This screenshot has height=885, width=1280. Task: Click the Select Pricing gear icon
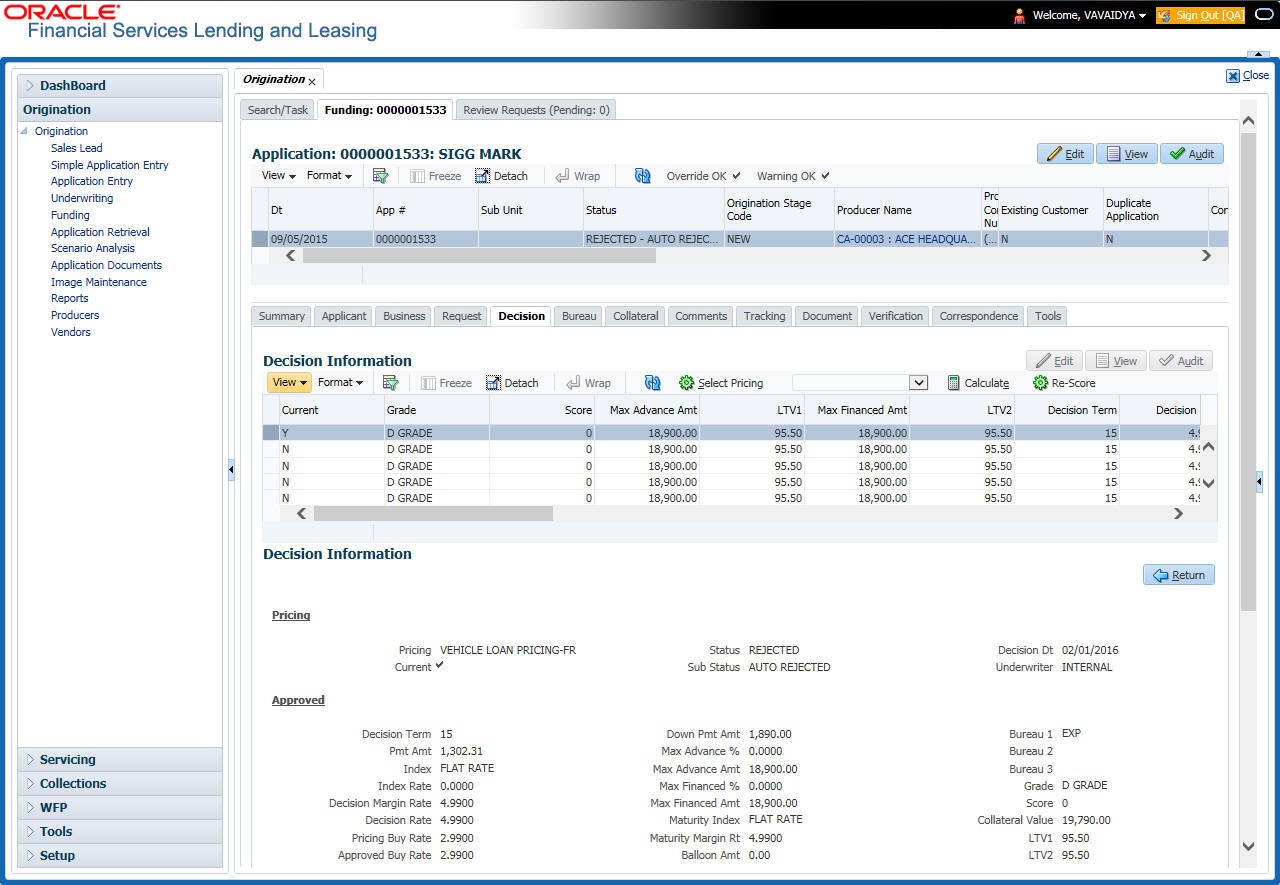tap(686, 383)
